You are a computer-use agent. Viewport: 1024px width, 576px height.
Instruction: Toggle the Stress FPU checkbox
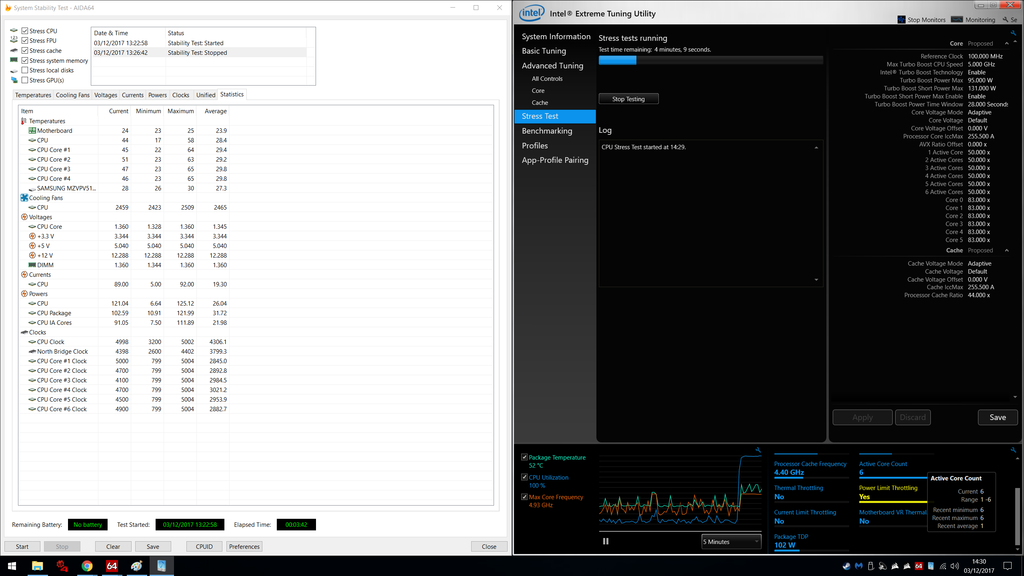click(25, 40)
